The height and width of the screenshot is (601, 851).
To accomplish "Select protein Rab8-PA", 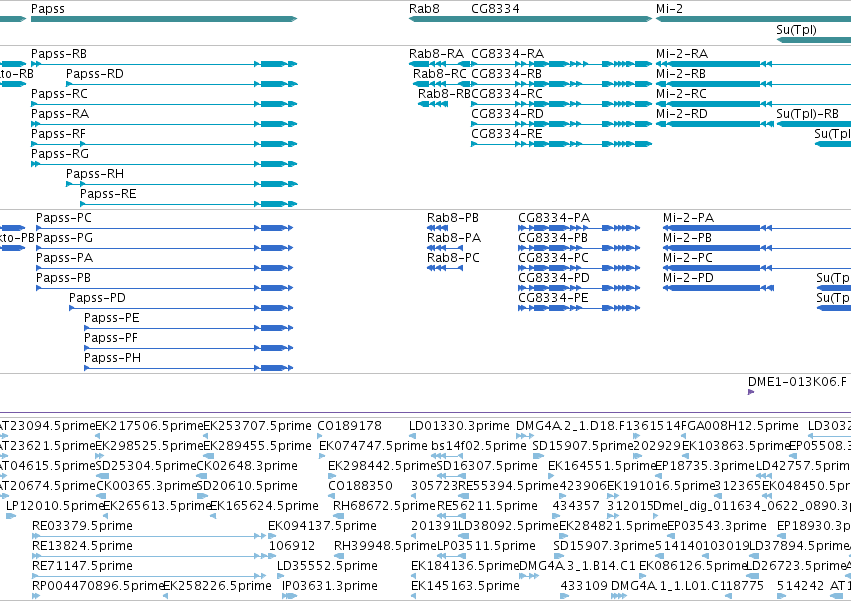I will point(454,238).
